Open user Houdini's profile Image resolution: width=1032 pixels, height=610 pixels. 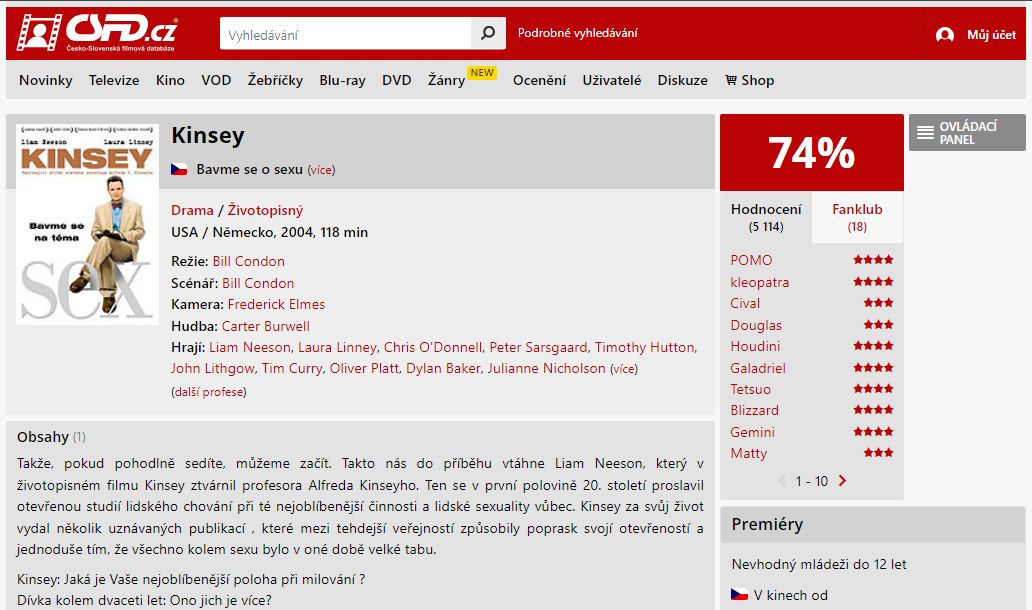coord(755,345)
